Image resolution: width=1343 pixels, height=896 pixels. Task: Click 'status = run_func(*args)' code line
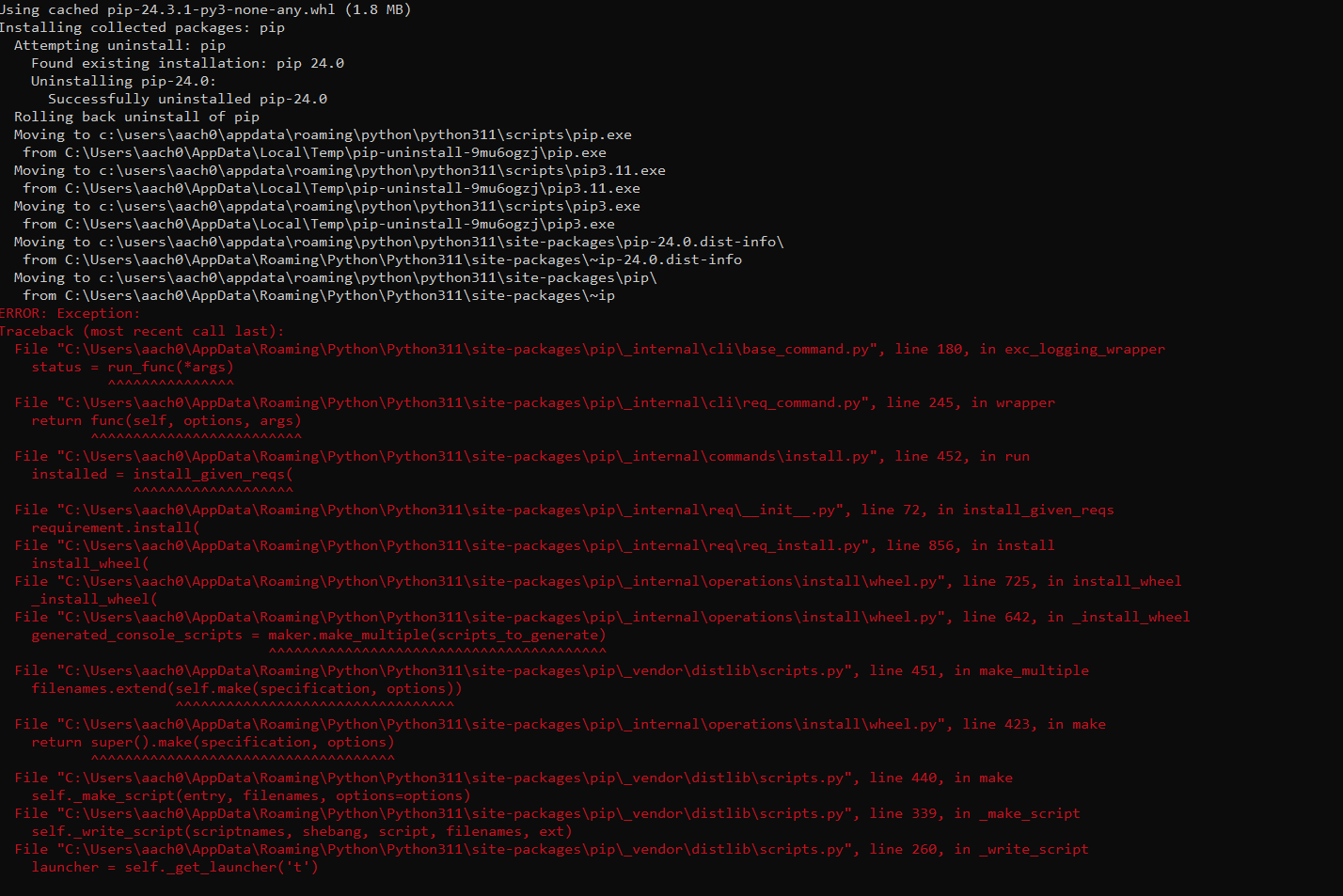click(133, 367)
